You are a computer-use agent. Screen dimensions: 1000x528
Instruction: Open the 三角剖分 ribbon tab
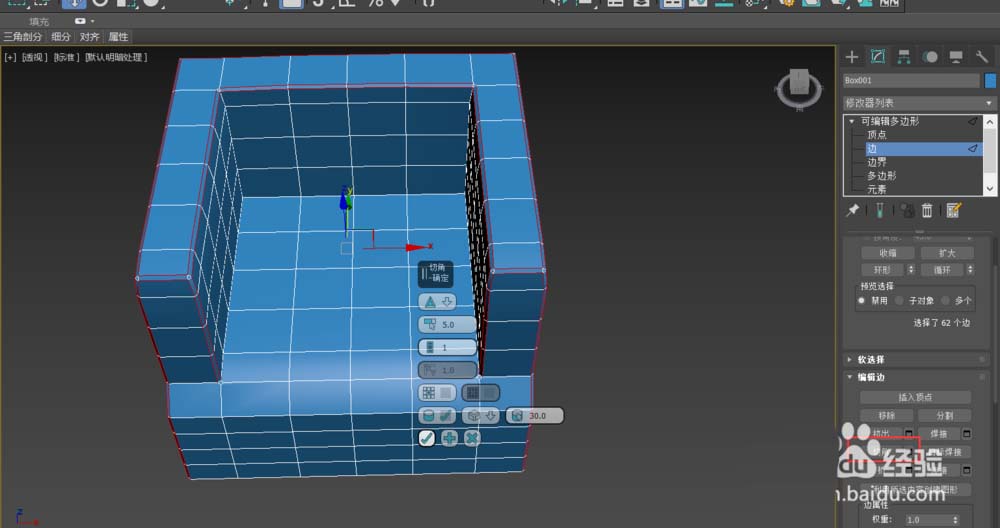click(23, 37)
